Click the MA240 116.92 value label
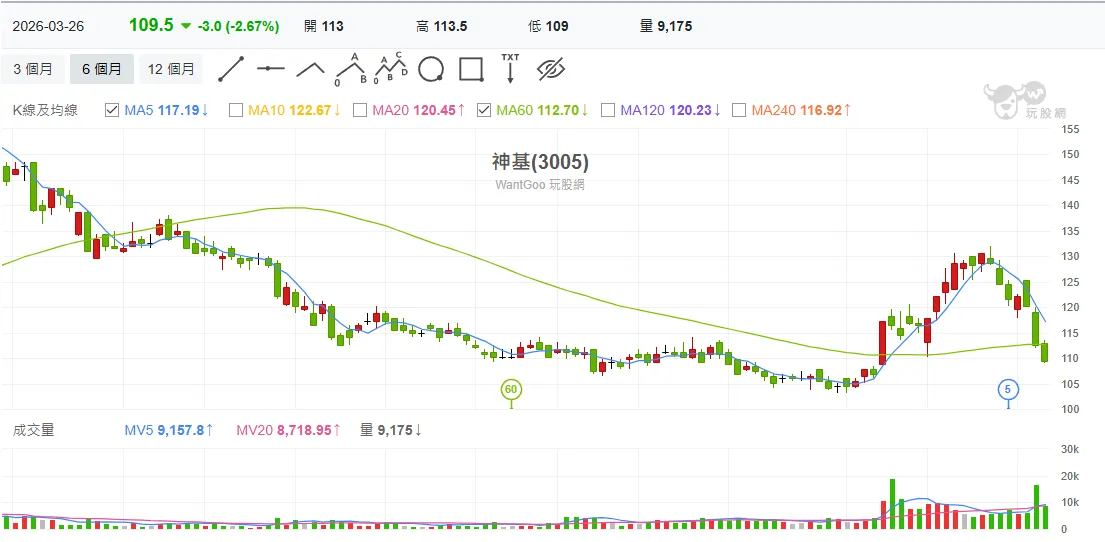The image size is (1105, 542). tap(801, 110)
